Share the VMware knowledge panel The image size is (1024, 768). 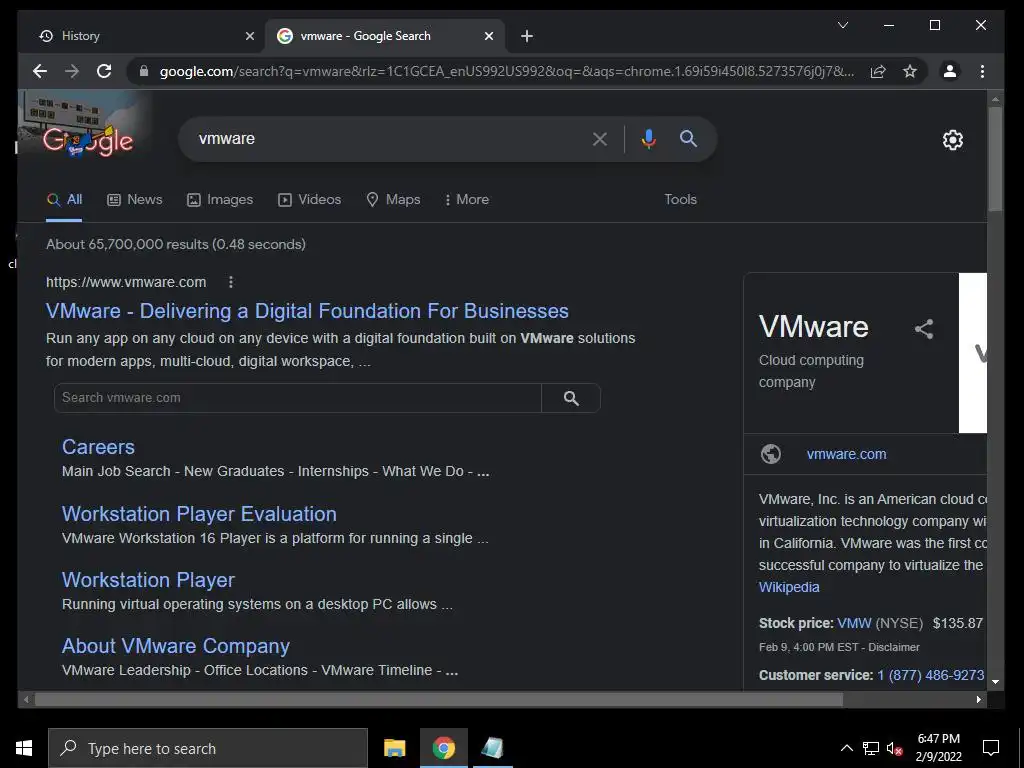pyautogui.click(x=923, y=328)
